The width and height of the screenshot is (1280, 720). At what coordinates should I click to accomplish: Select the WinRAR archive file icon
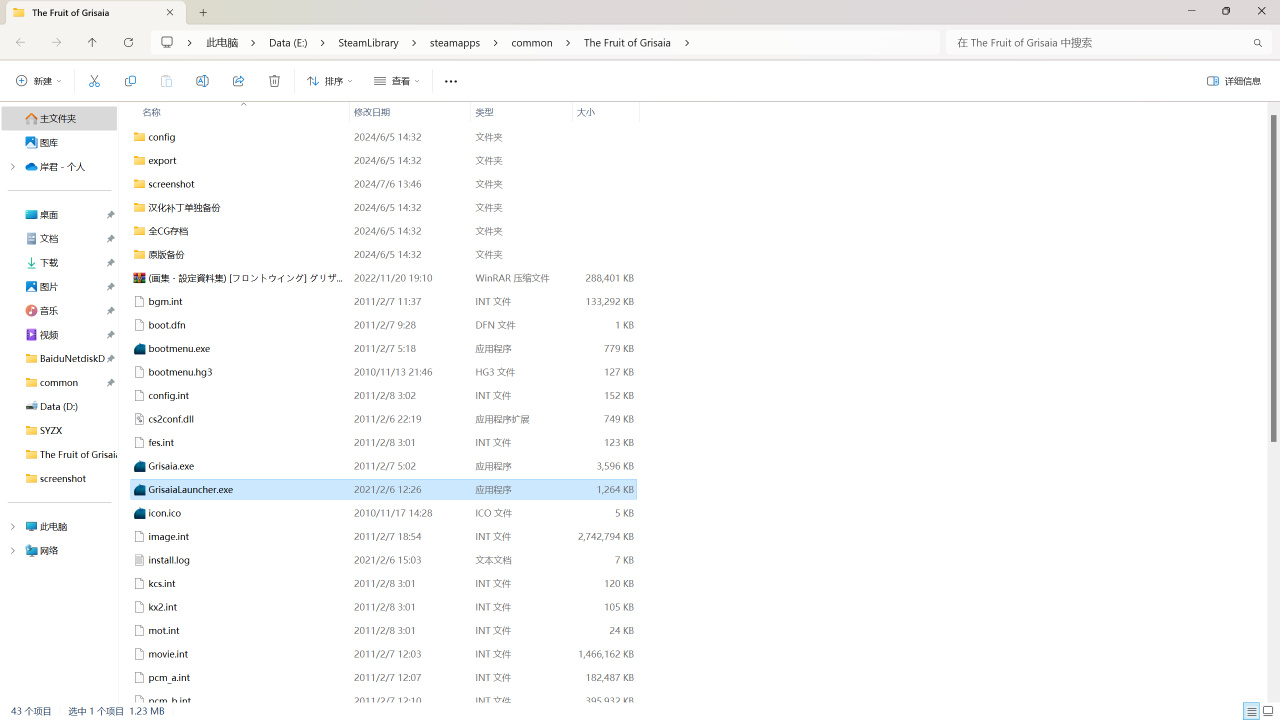coord(140,278)
